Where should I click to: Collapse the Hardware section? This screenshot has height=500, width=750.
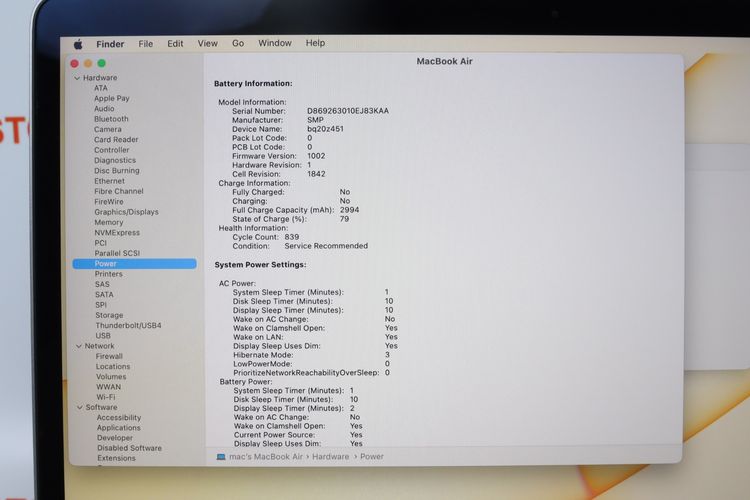pos(77,78)
